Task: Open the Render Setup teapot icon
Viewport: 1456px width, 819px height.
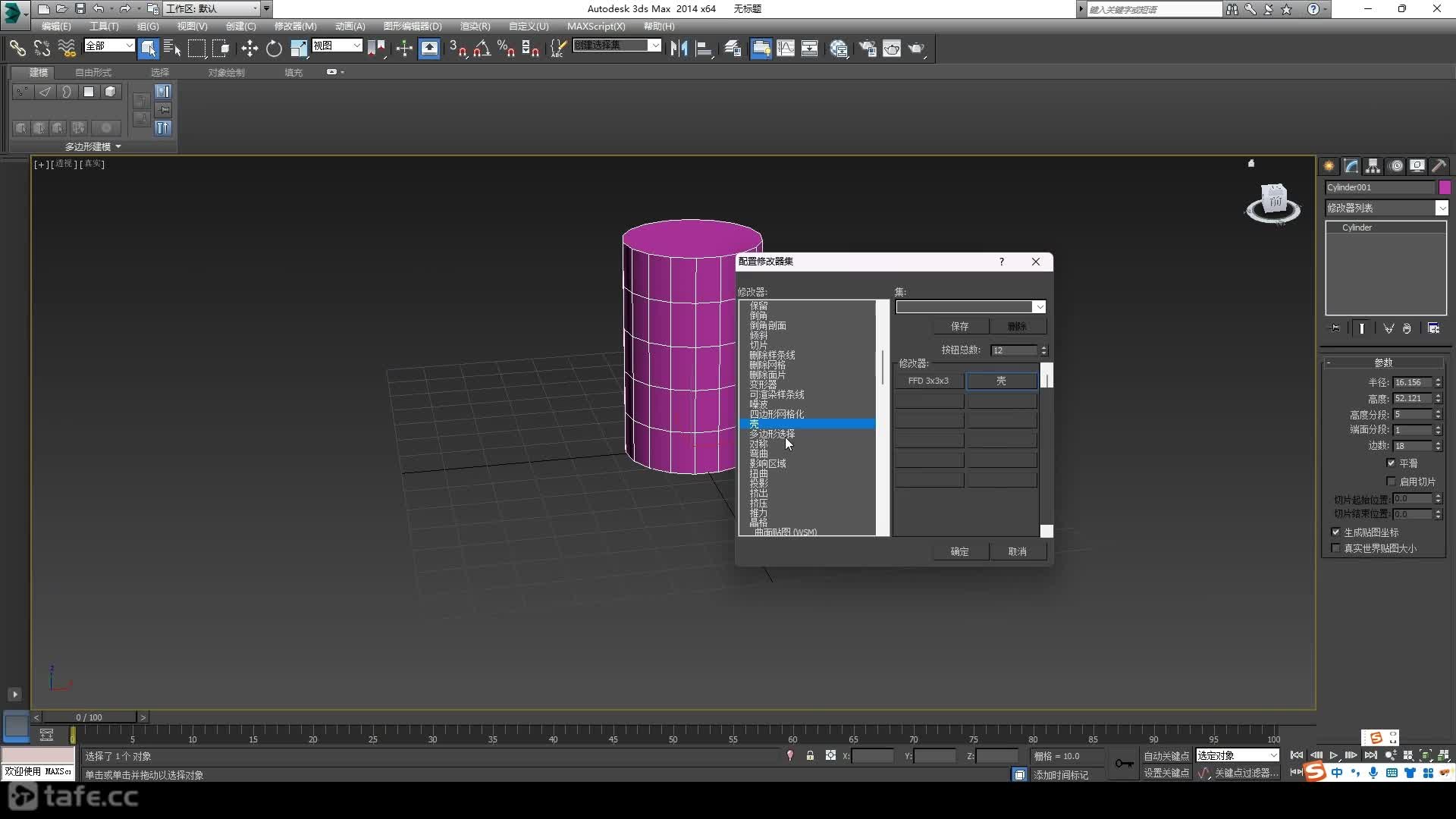Action: [867, 49]
